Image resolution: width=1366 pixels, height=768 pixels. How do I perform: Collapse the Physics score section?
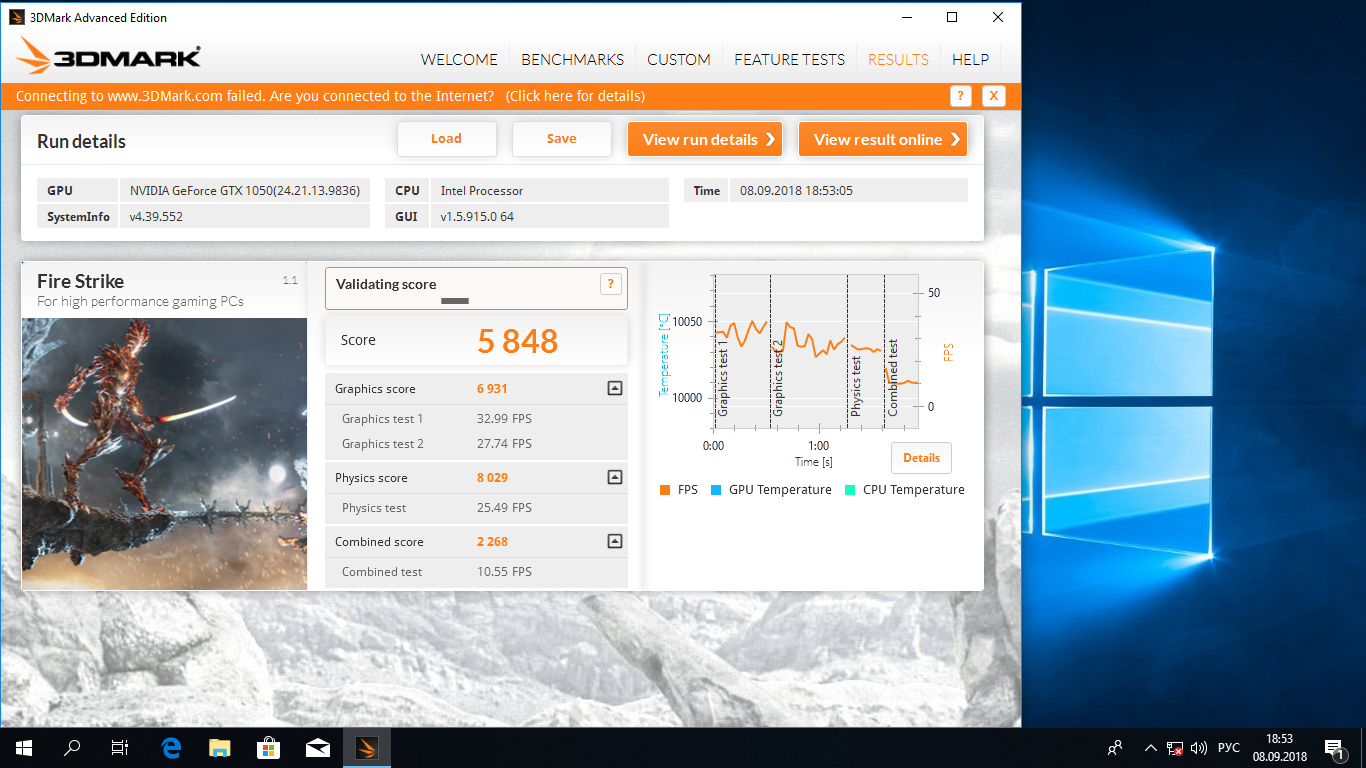click(x=615, y=477)
